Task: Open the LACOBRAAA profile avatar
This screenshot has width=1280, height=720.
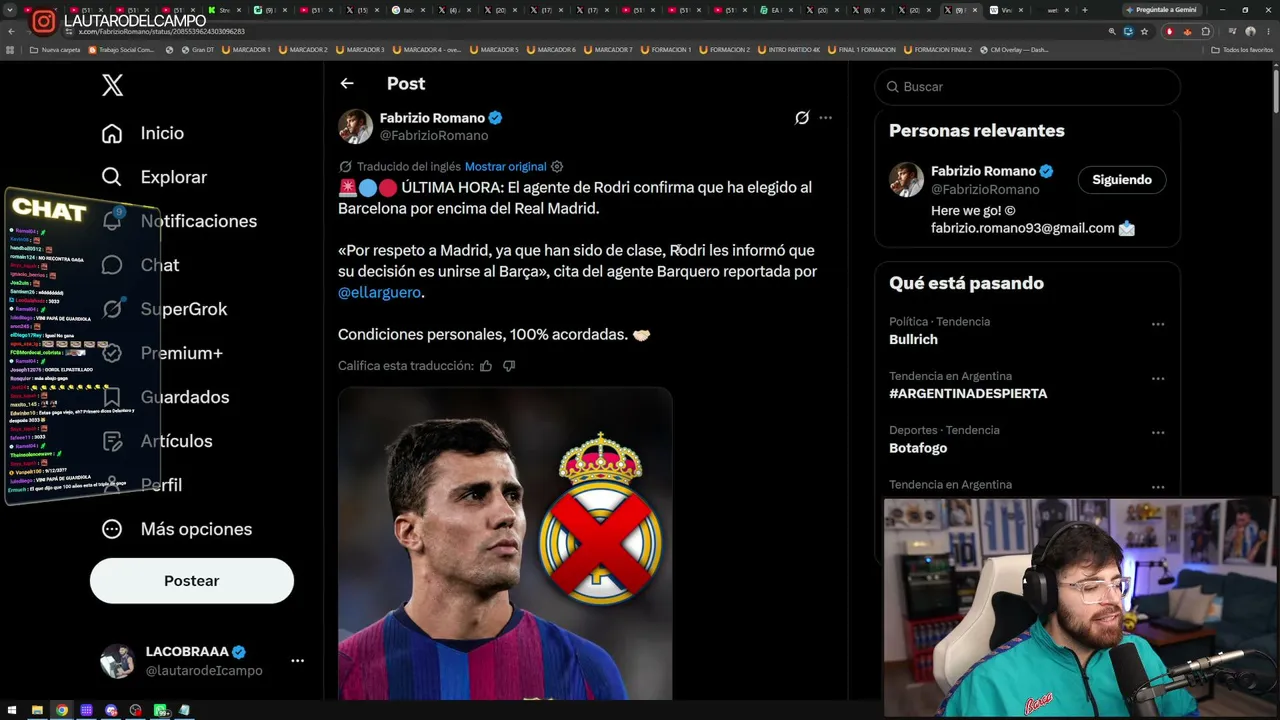Action: point(117,661)
